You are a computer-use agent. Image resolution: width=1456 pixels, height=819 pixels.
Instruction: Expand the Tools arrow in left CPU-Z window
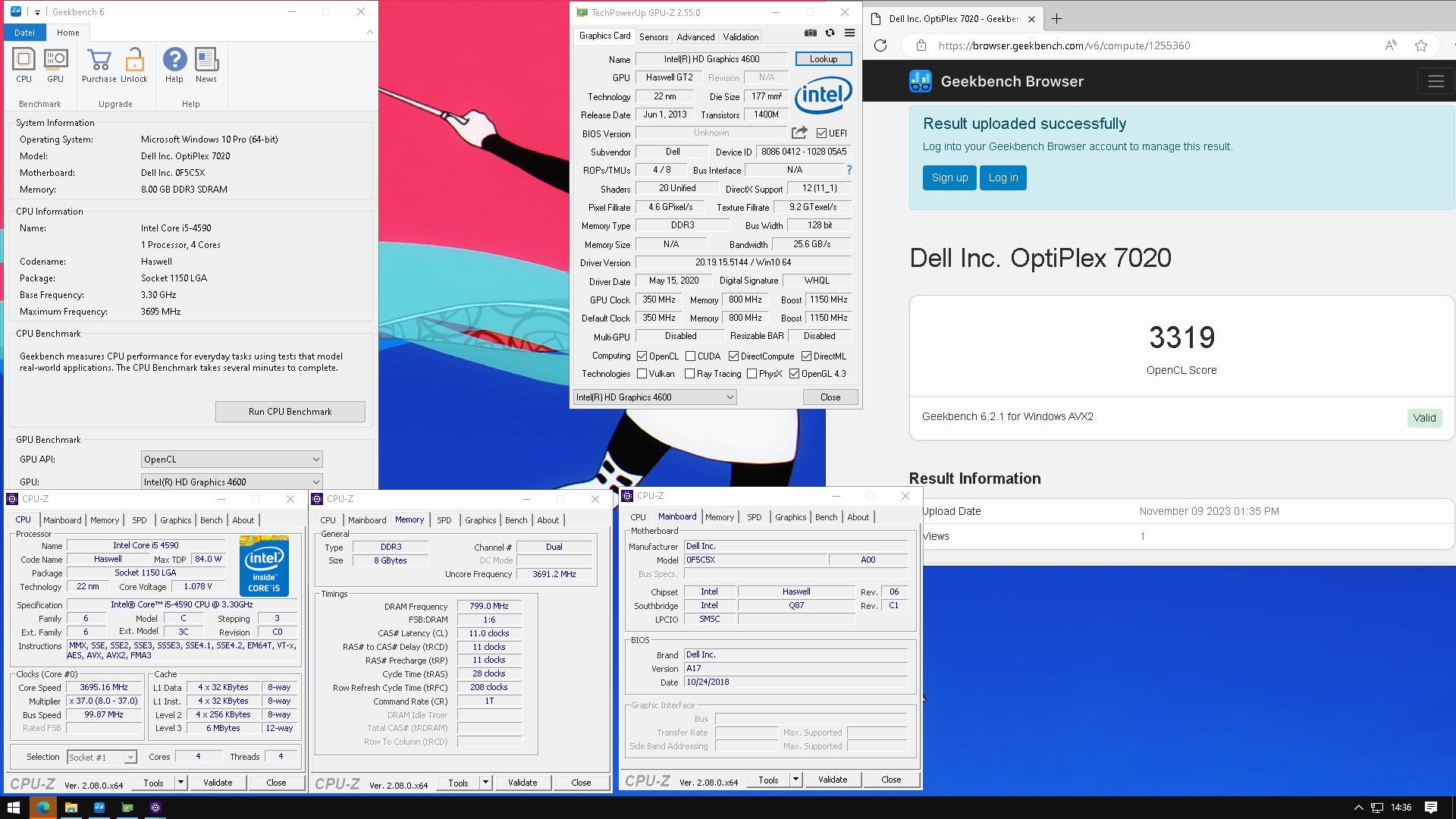click(x=180, y=783)
